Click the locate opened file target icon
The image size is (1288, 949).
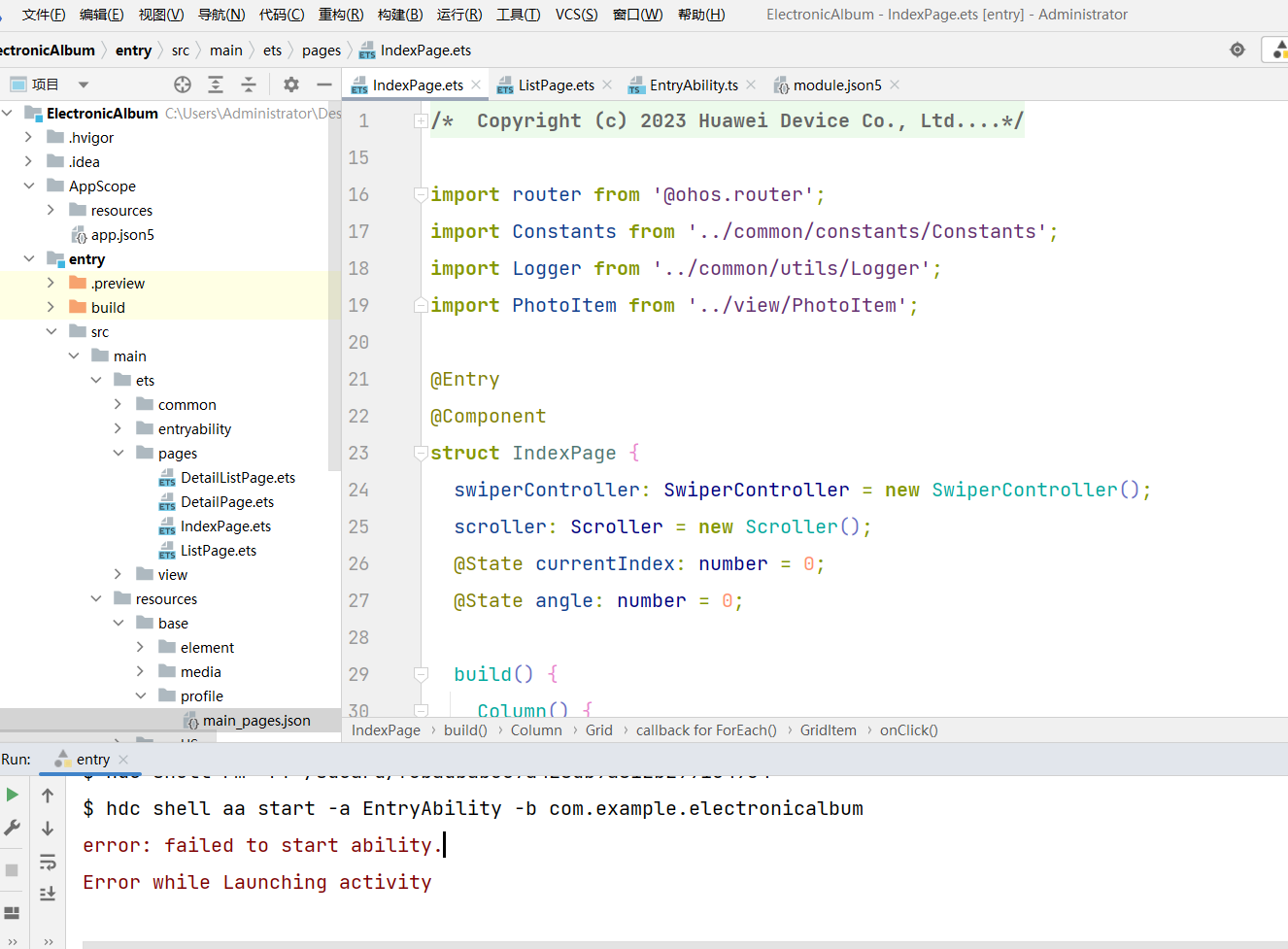(x=183, y=85)
